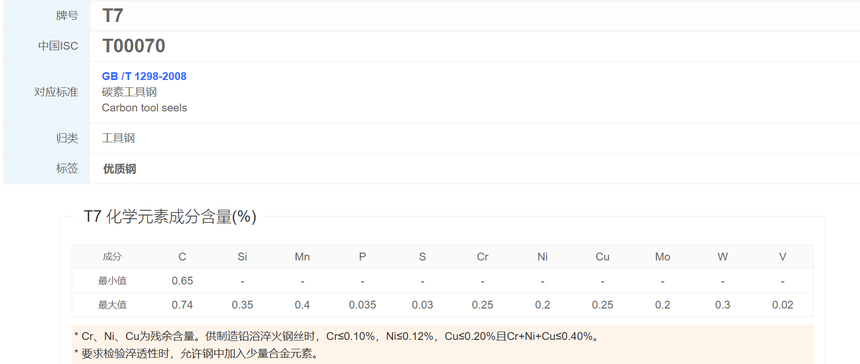Open the GB/T 1298-2008 standard link
Screen dimensions: 860x364
click(144, 76)
